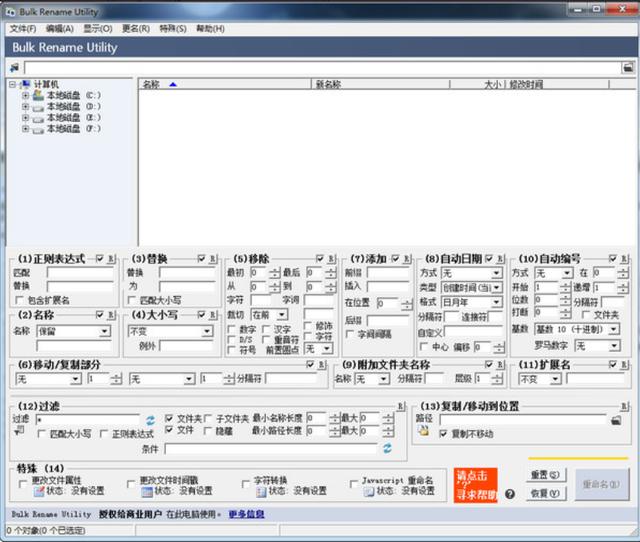Open the 格式 dropdown showing 日月年
640x542 pixels.
[x=471, y=302]
